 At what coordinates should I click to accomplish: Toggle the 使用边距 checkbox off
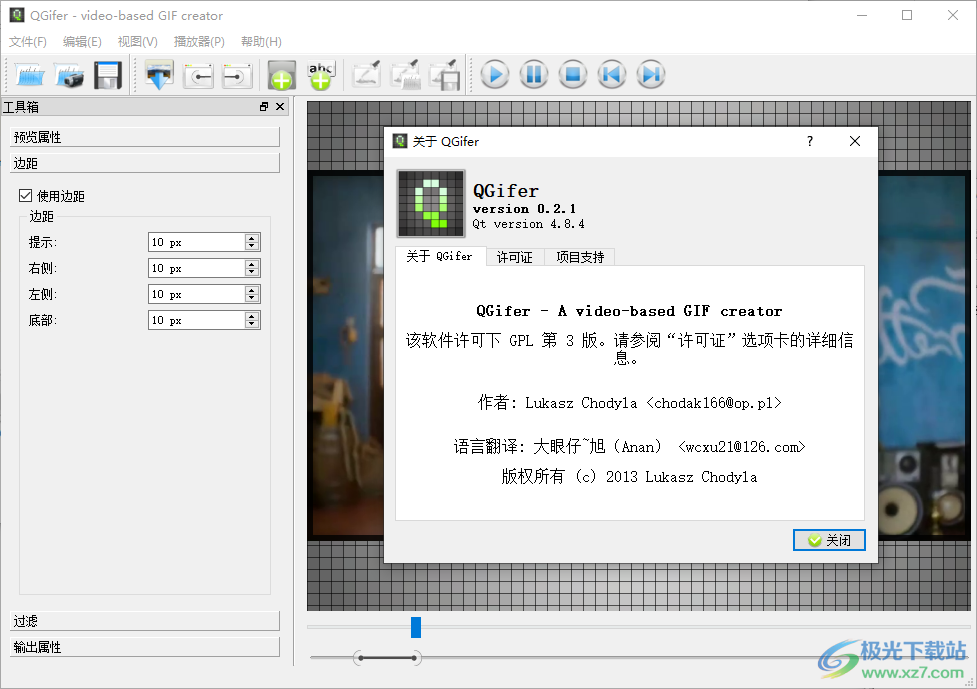pyautogui.click(x=25, y=196)
